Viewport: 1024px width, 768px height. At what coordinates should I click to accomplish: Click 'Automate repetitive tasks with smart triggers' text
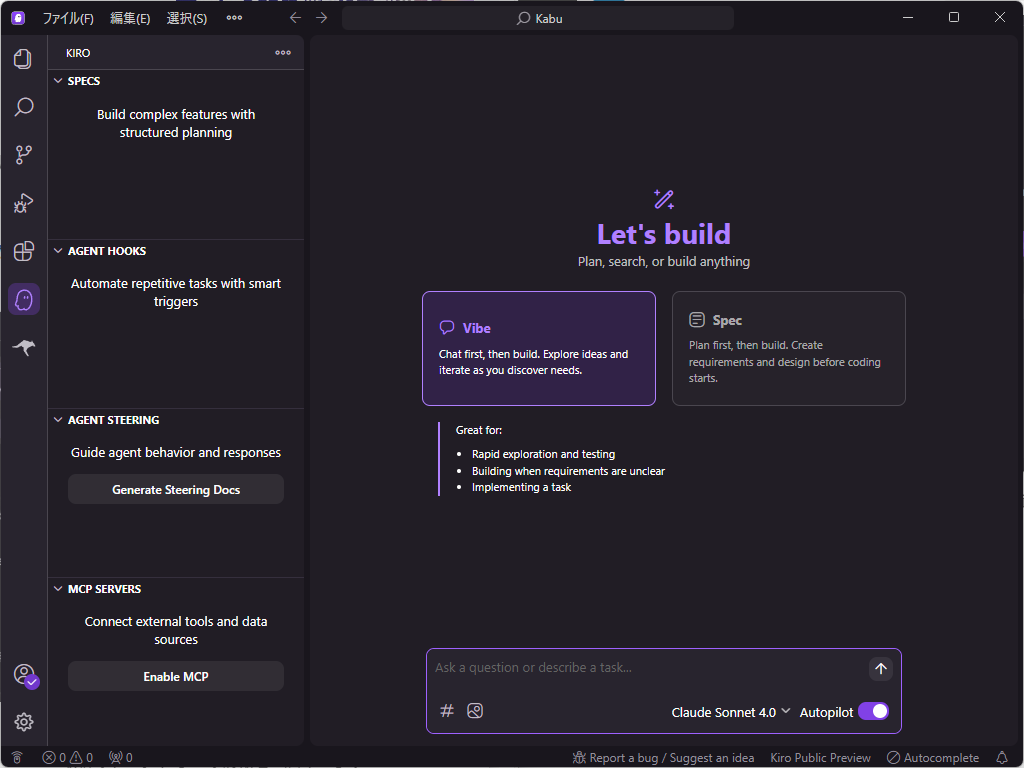tap(176, 293)
